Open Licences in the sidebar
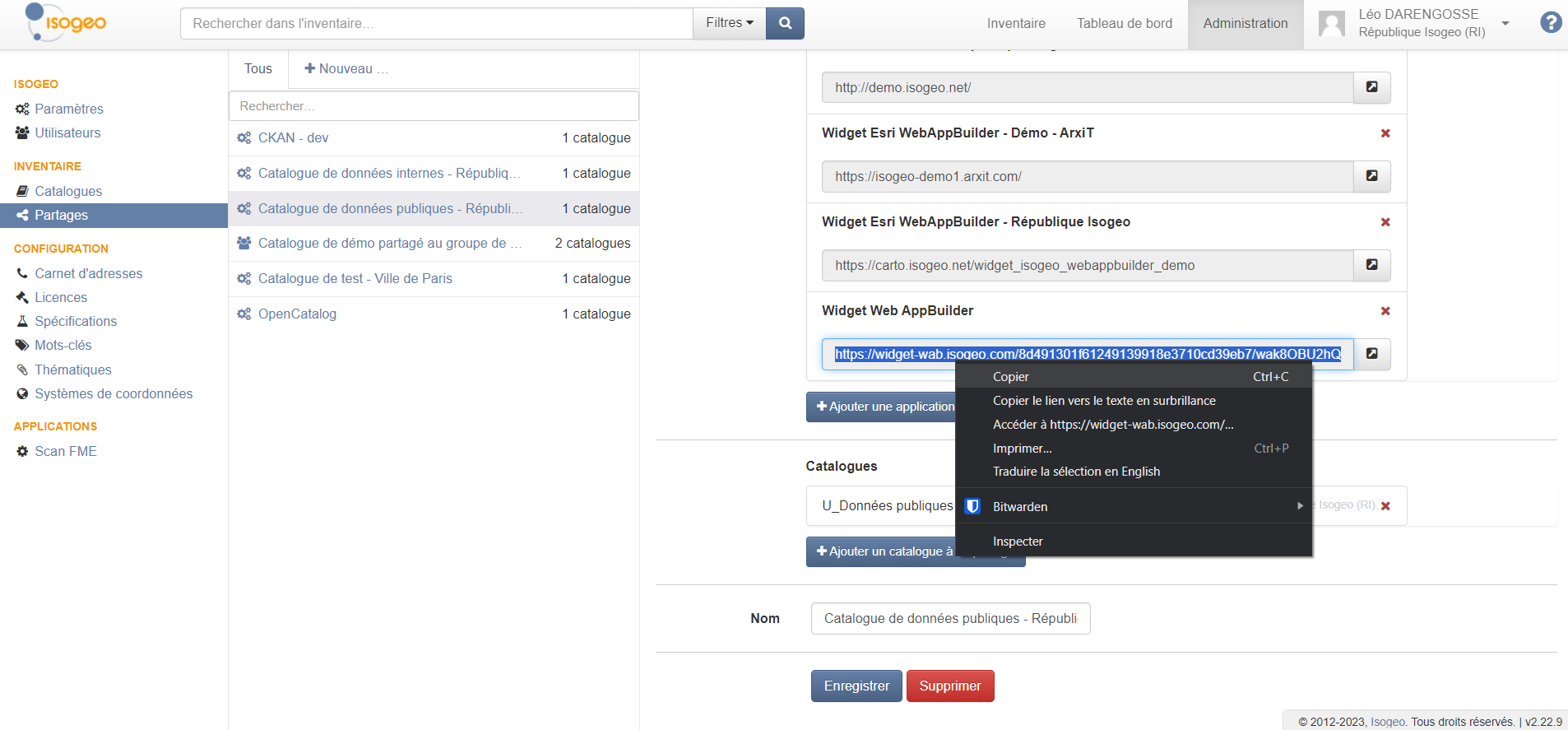The height and width of the screenshot is (730, 1568). coord(61,297)
